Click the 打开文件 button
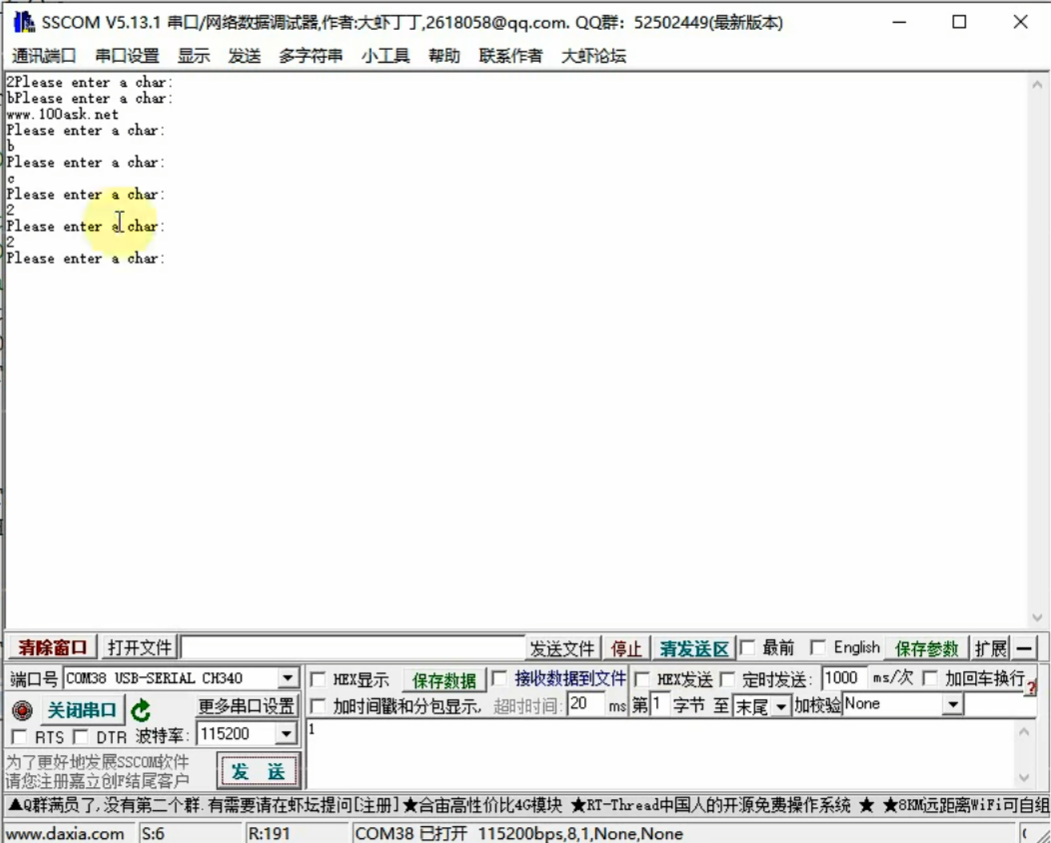1051x843 pixels. (x=139, y=648)
